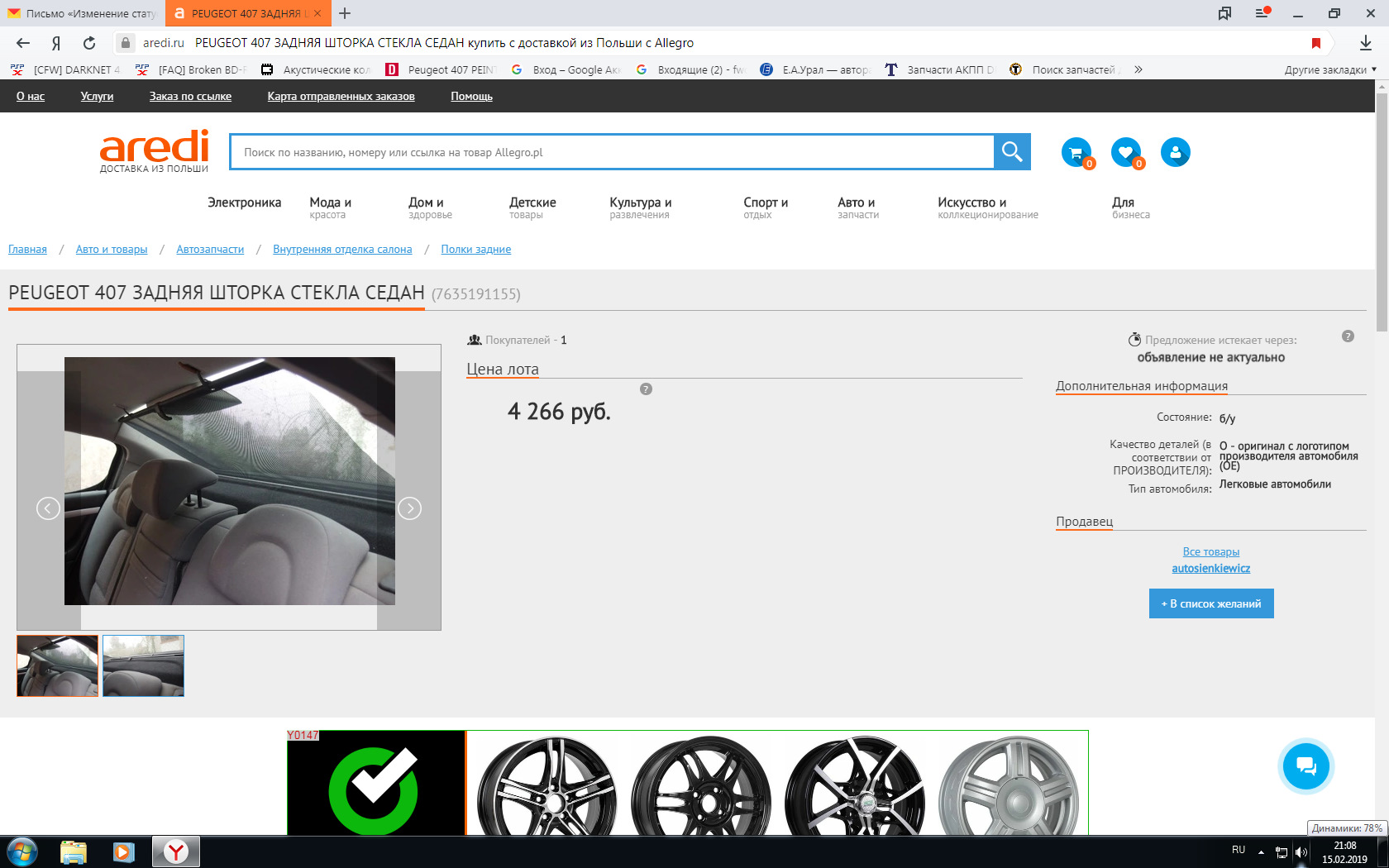Open Для бизнеса category
1389x868 pixels.
(x=1131, y=207)
